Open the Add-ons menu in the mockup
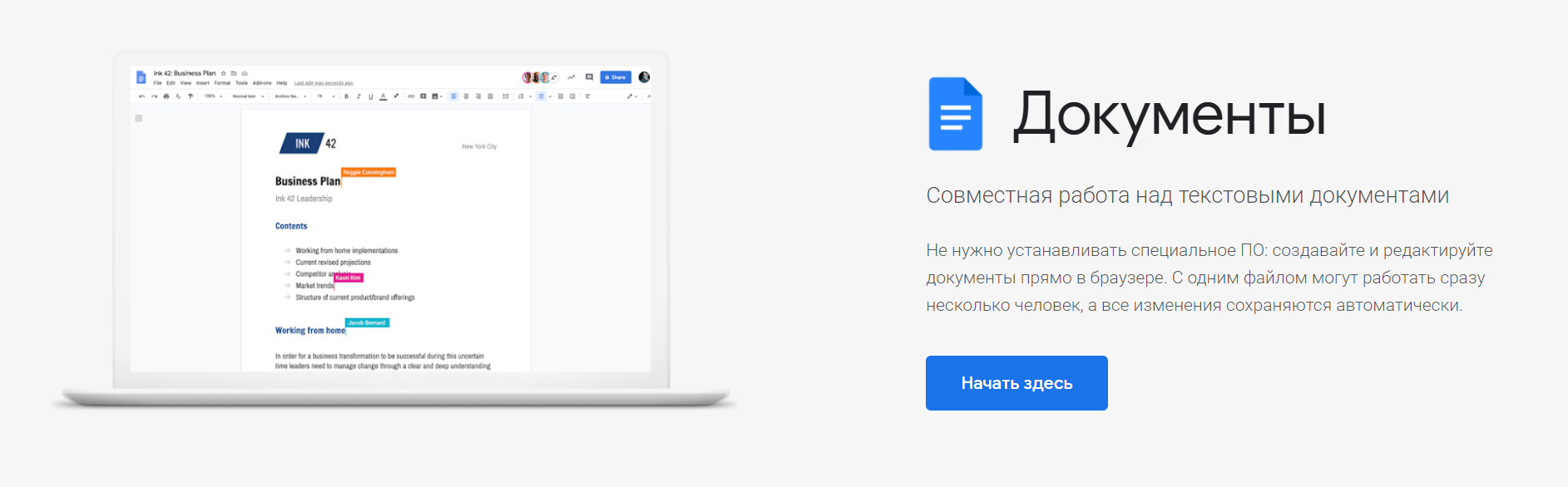1568x487 pixels. [262, 83]
